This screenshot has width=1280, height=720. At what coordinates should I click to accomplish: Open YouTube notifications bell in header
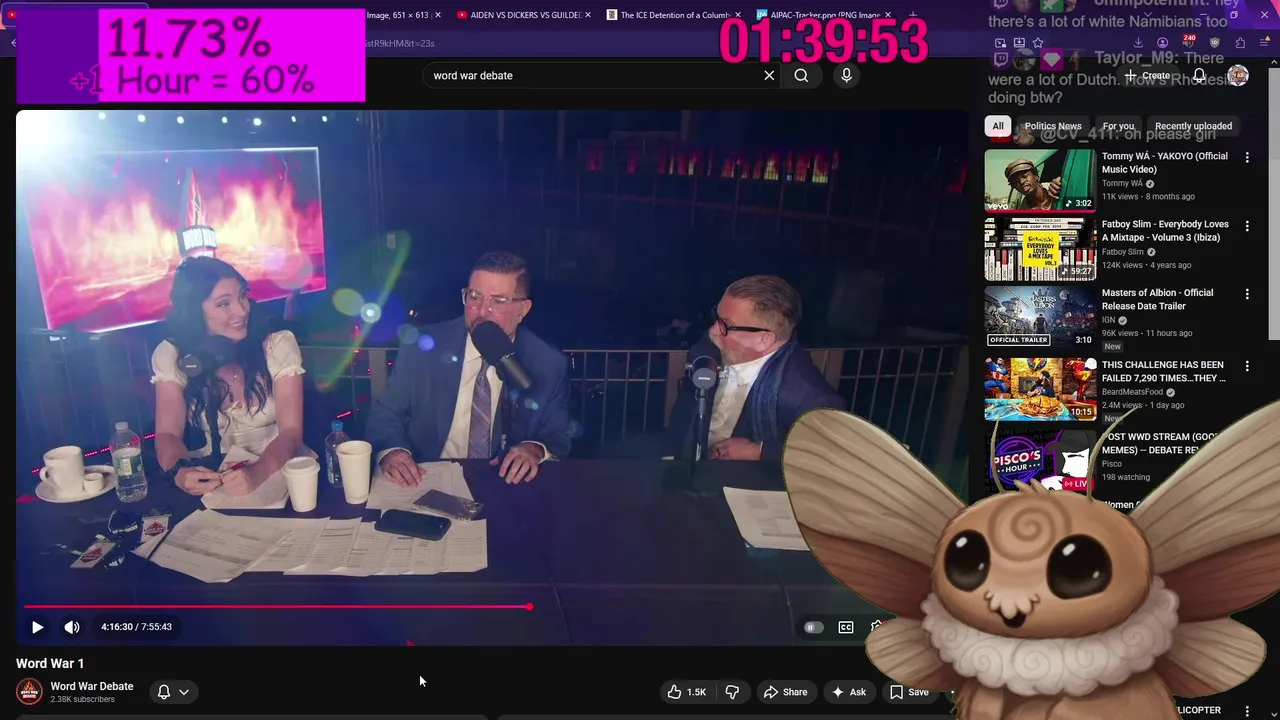1199,75
